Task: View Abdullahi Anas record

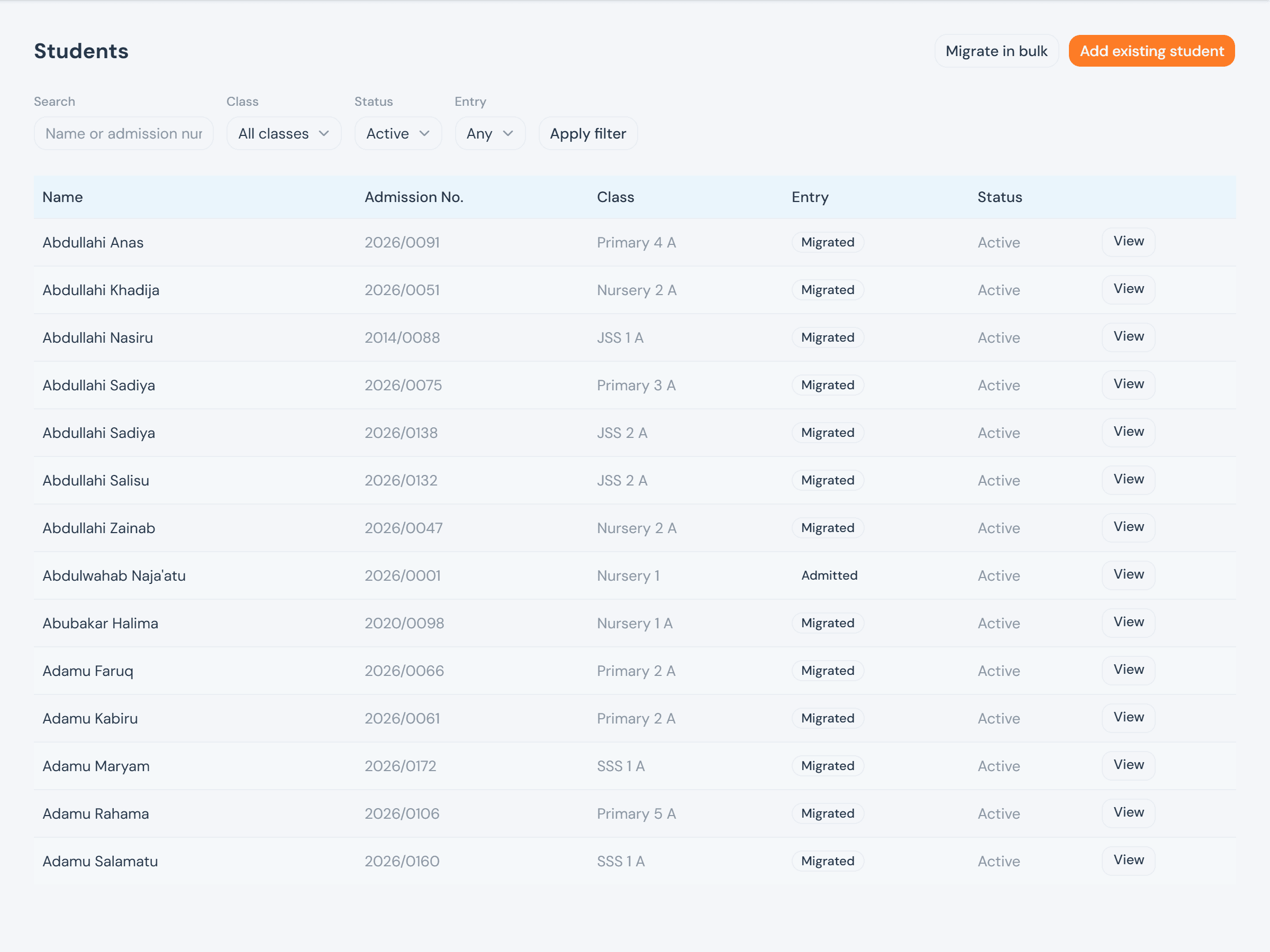Action: [1128, 242]
